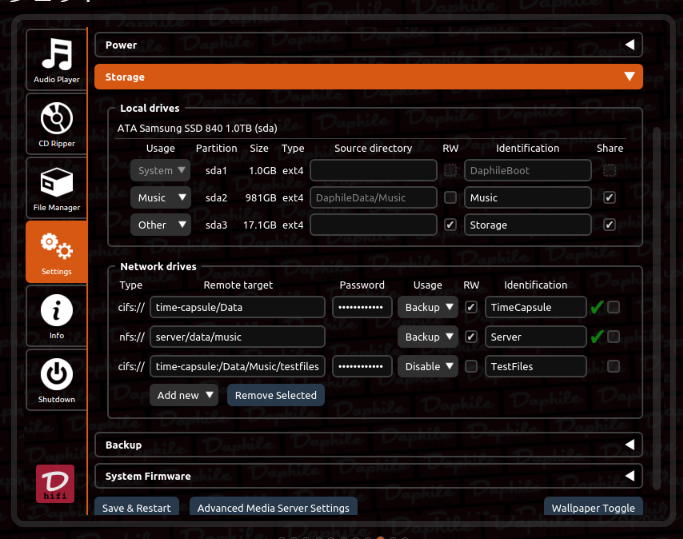
Task: Click the server/data/music remote target field
Action: (238, 337)
